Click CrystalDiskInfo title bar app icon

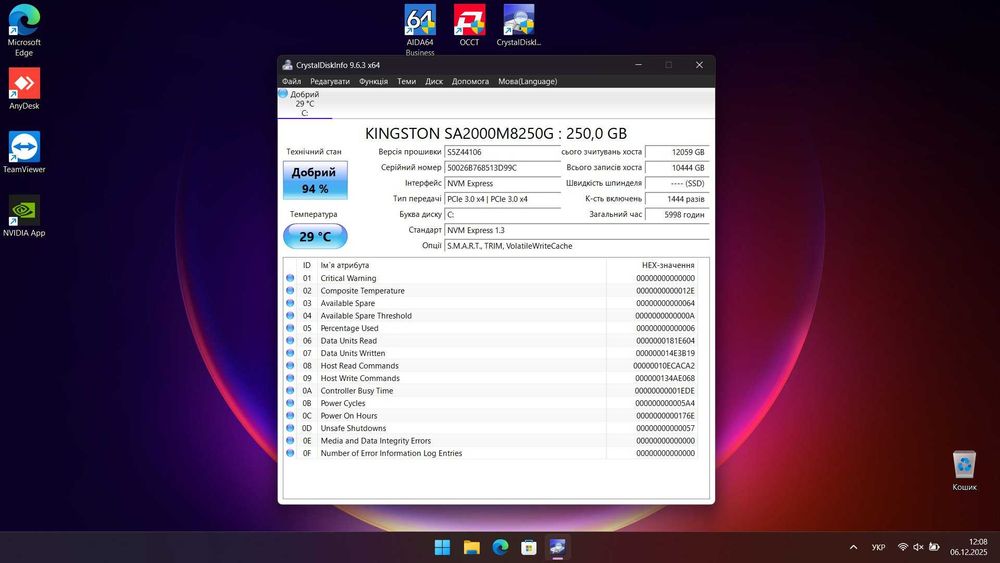(x=288, y=65)
